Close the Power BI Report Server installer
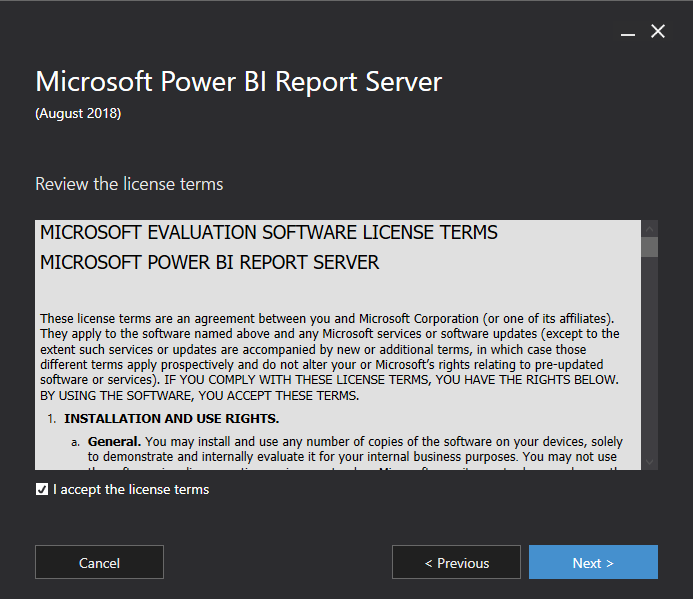The height and width of the screenshot is (599, 693). click(x=658, y=32)
